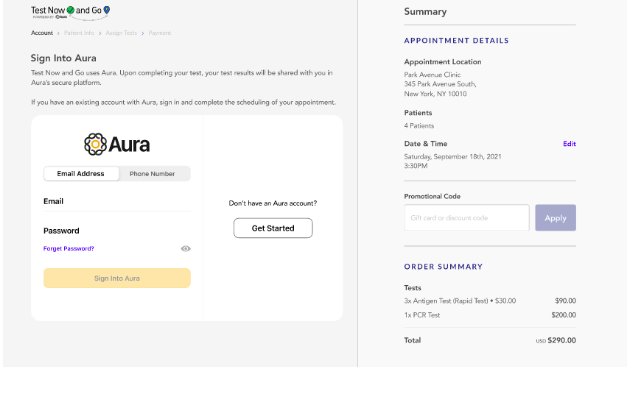Select the '1x PCR Test' line item

coord(422,315)
